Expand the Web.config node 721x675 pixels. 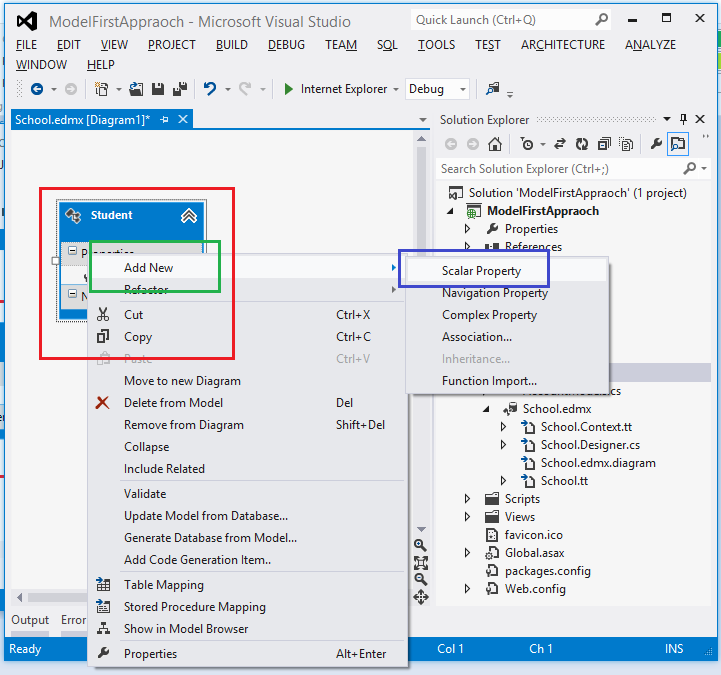(467, 589)
